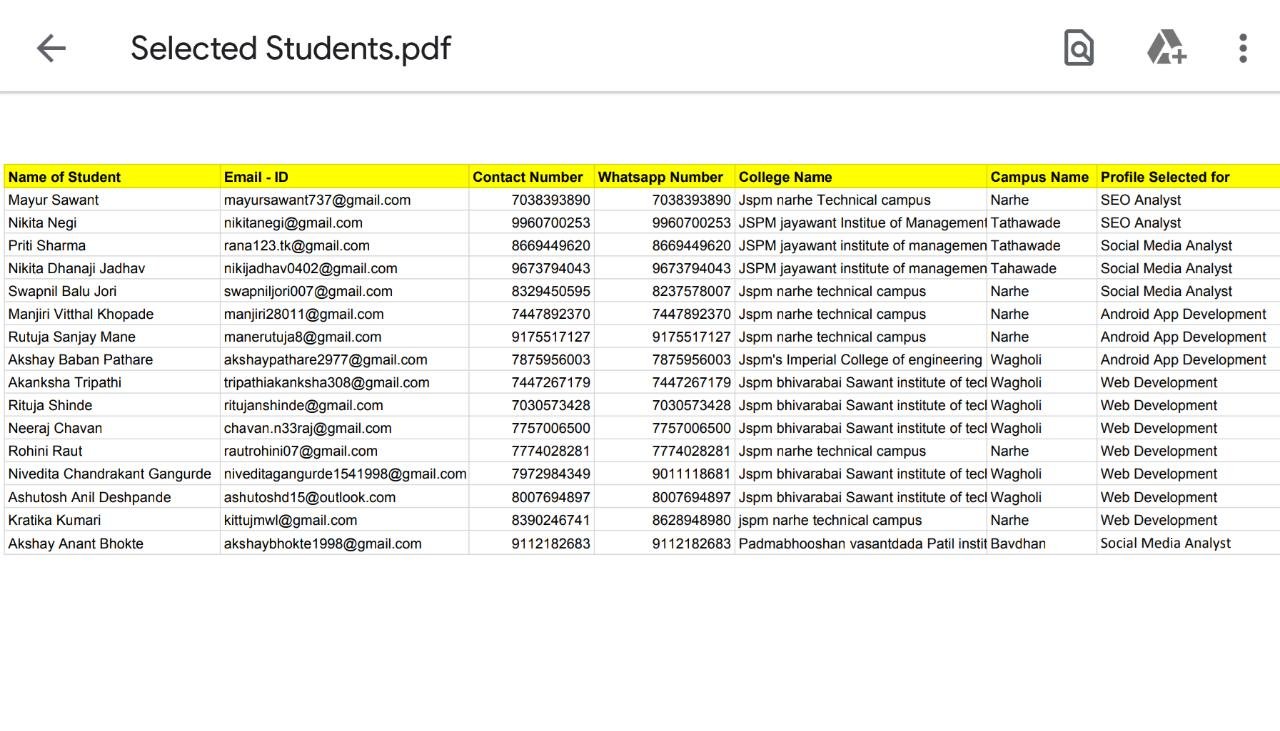
Task: Go back using the arrow icon
Action: [51, 48]
